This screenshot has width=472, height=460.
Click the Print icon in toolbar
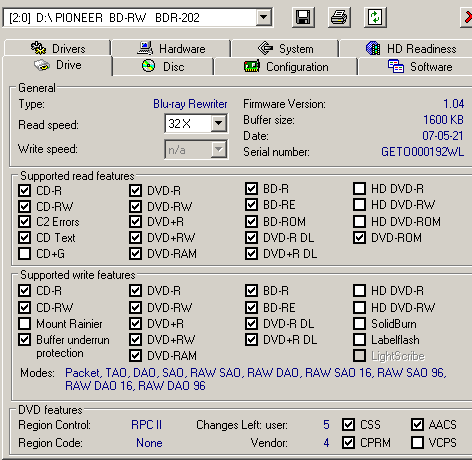[x=339, y=17]
